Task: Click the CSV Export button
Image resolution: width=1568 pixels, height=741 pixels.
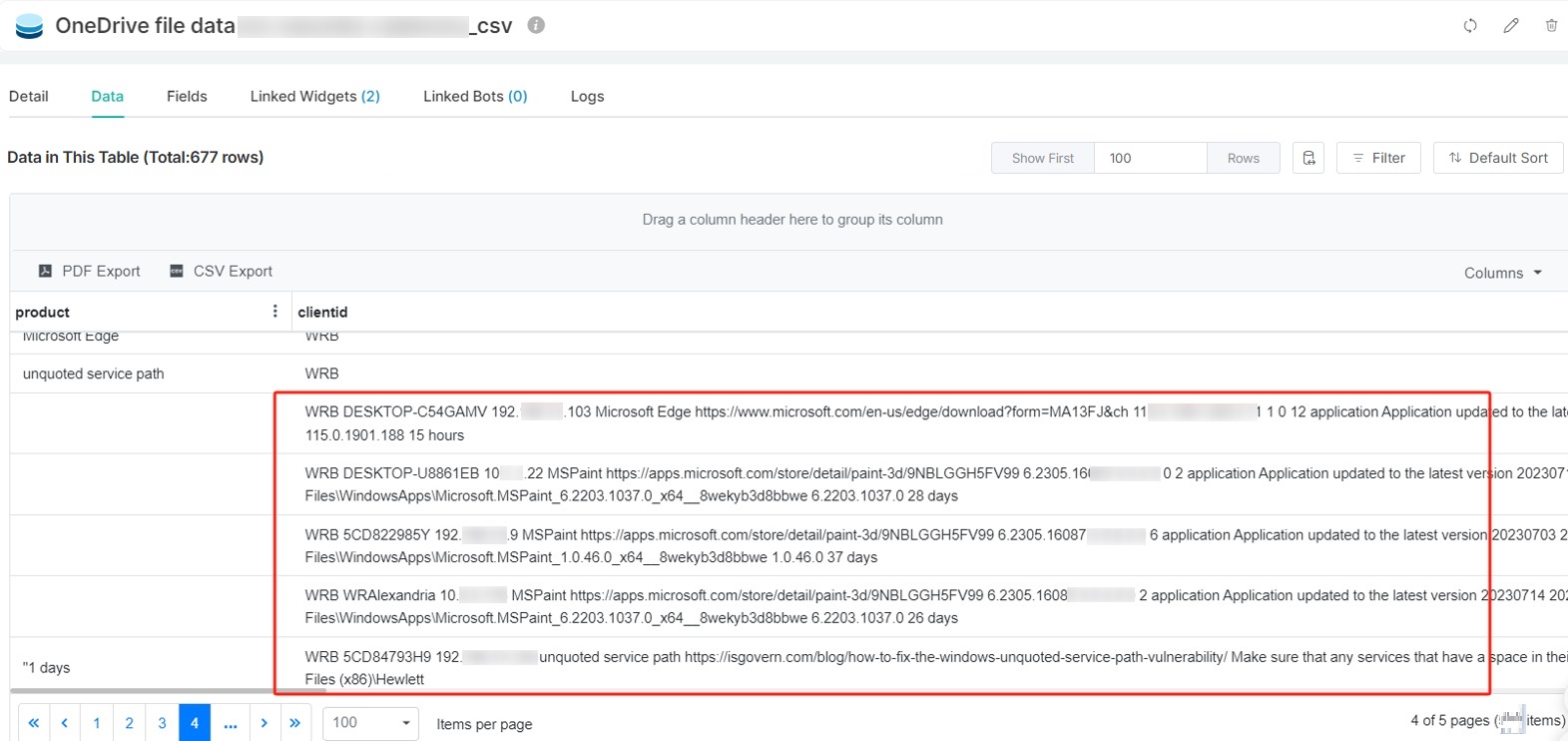Action: click(221, 271)
